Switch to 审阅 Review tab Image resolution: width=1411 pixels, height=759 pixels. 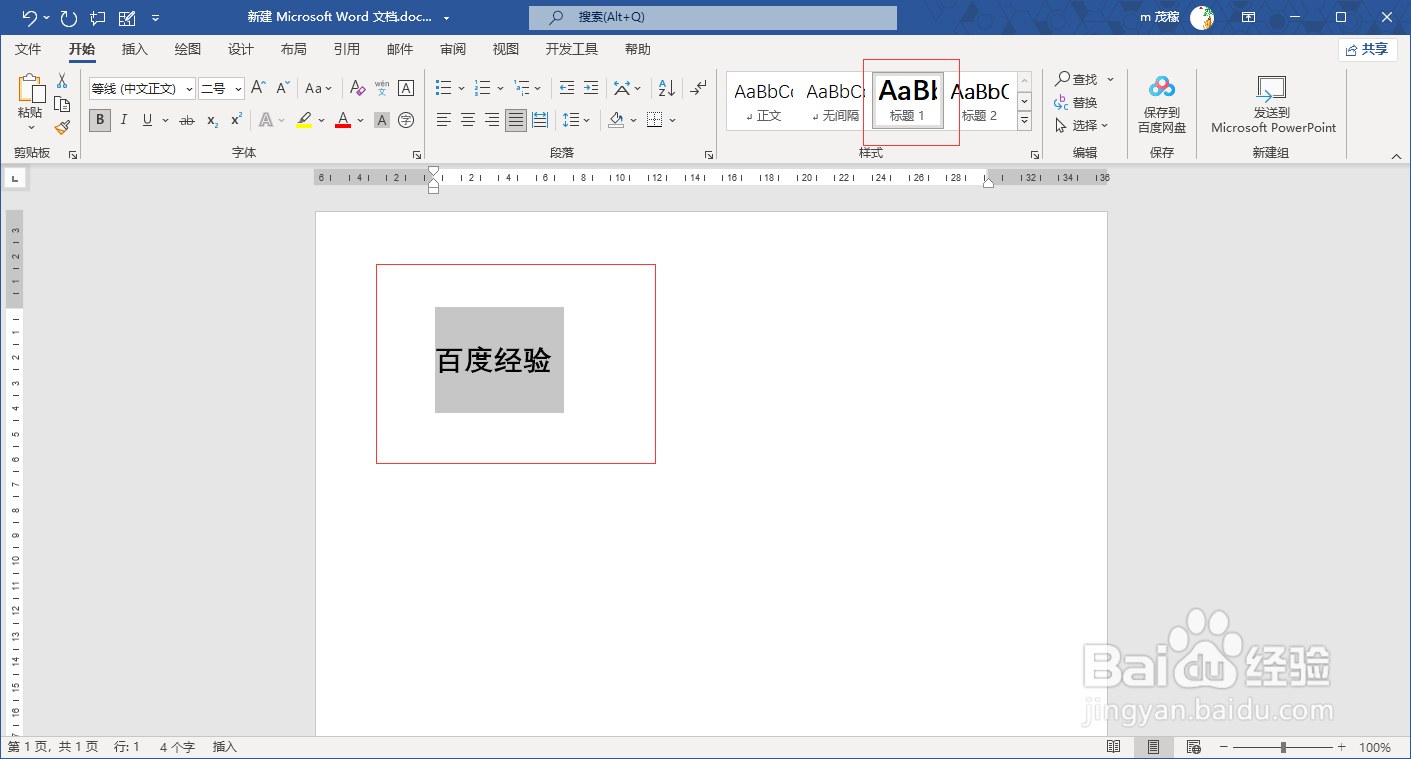[452, 49]
